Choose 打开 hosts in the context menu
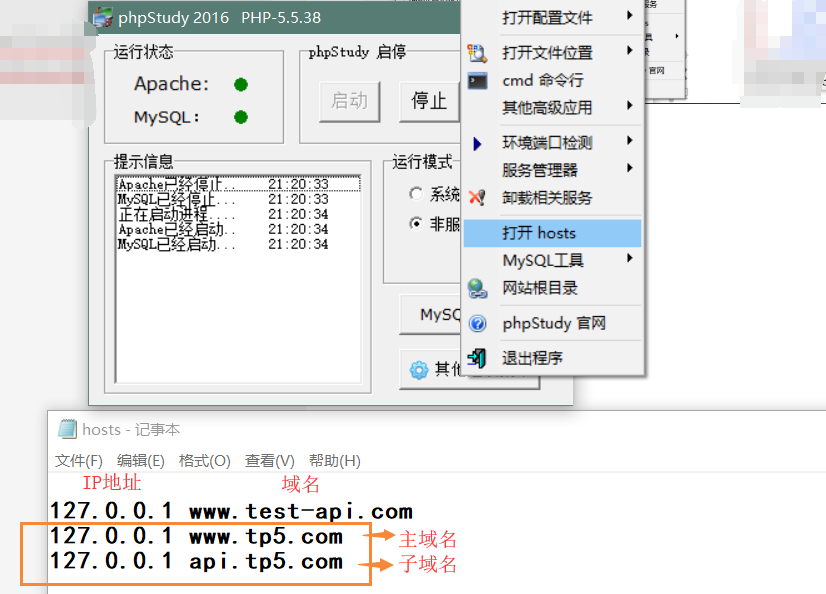The width and height of the screenshot is (826, 594). [x=552, y=233]
